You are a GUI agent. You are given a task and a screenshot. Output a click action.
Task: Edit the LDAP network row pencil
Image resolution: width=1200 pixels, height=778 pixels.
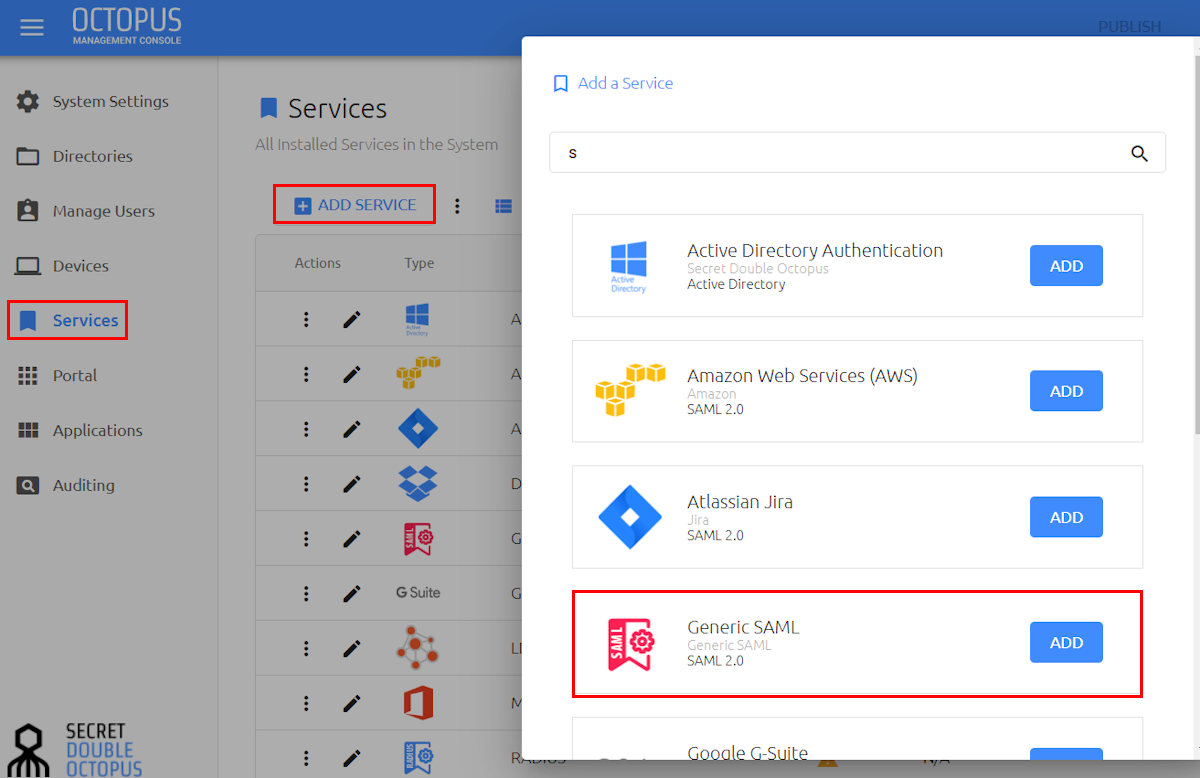click(x=352, y=649)
